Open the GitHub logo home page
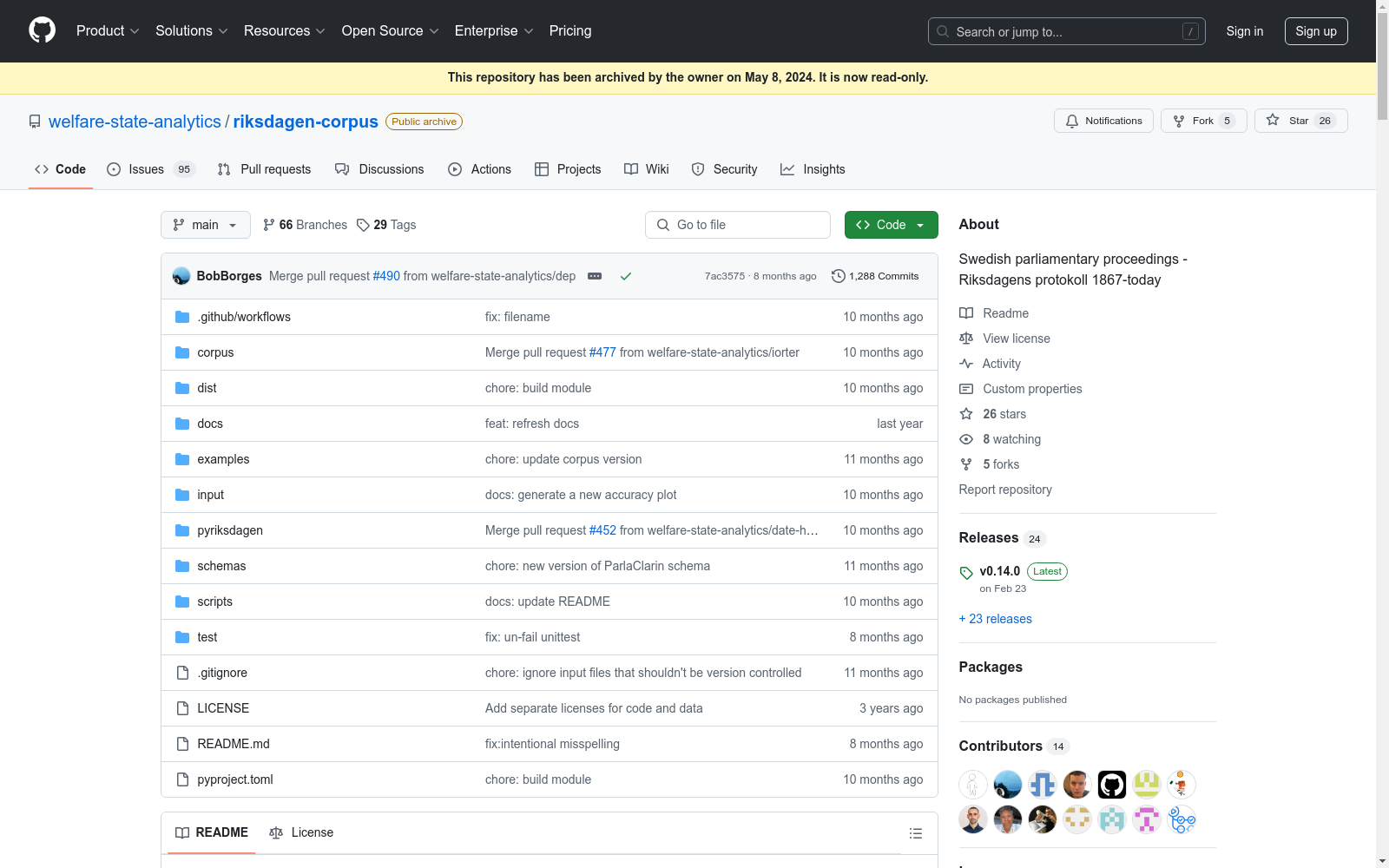This screenshot has height=868, width=1389. click(42, 30)
